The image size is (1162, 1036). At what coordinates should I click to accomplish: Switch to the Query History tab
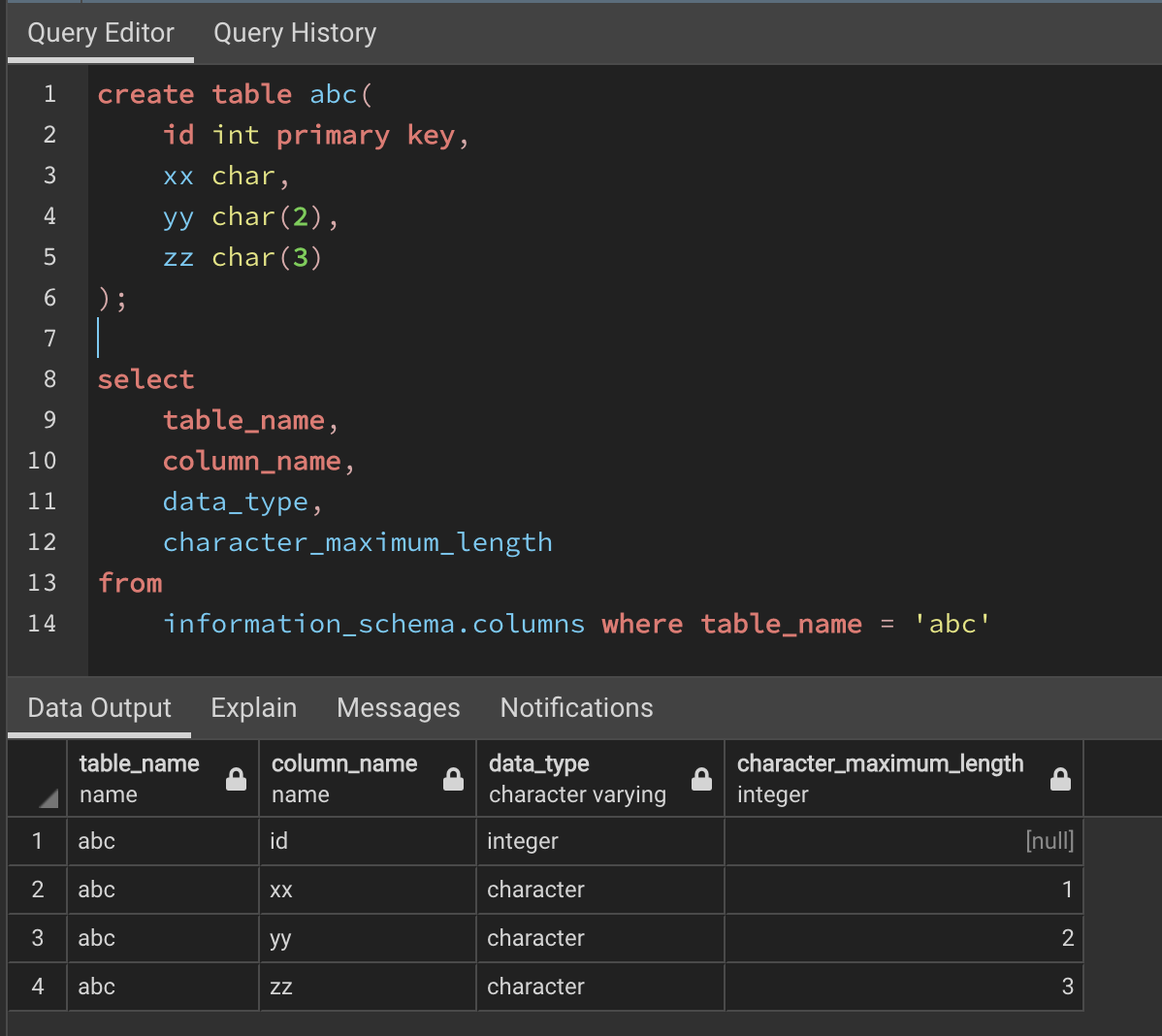(294, 32)
